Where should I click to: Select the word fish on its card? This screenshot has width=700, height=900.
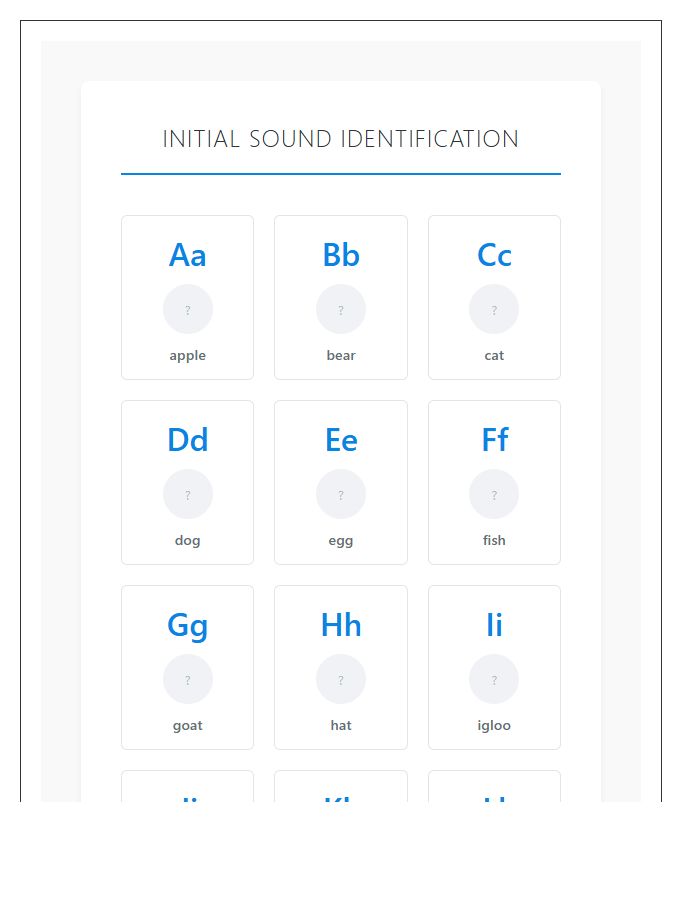(494, 540)
